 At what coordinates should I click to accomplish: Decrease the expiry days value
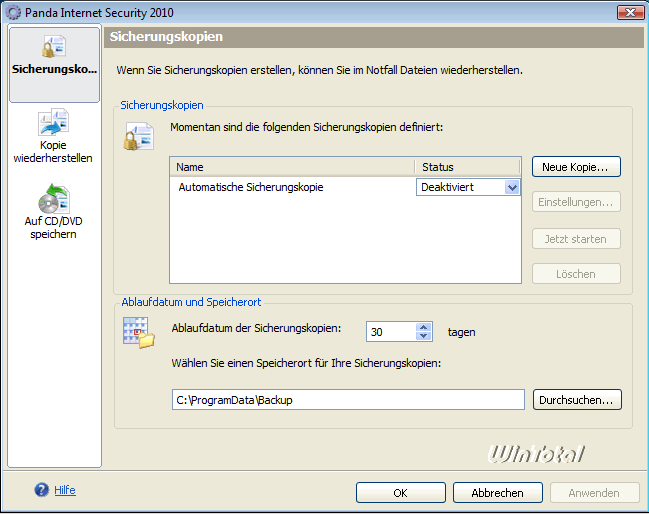point(423,336)
